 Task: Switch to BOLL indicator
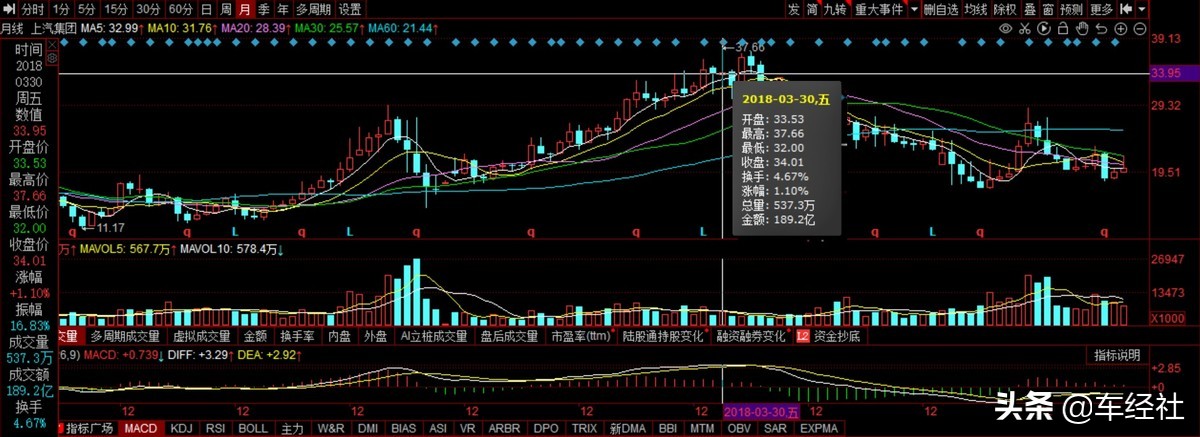point(254,428)
